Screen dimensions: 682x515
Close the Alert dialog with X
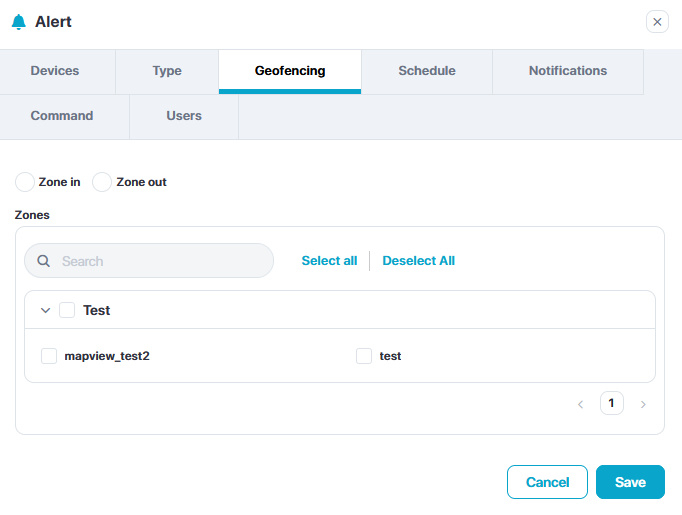tap(657, 22)
